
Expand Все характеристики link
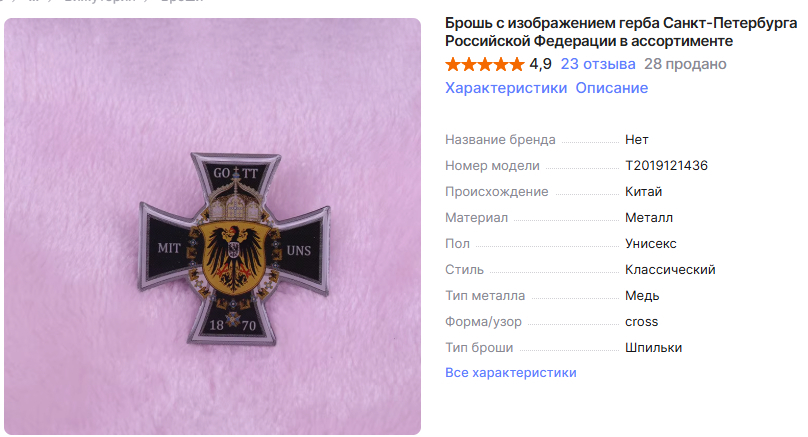coord(511,373)
